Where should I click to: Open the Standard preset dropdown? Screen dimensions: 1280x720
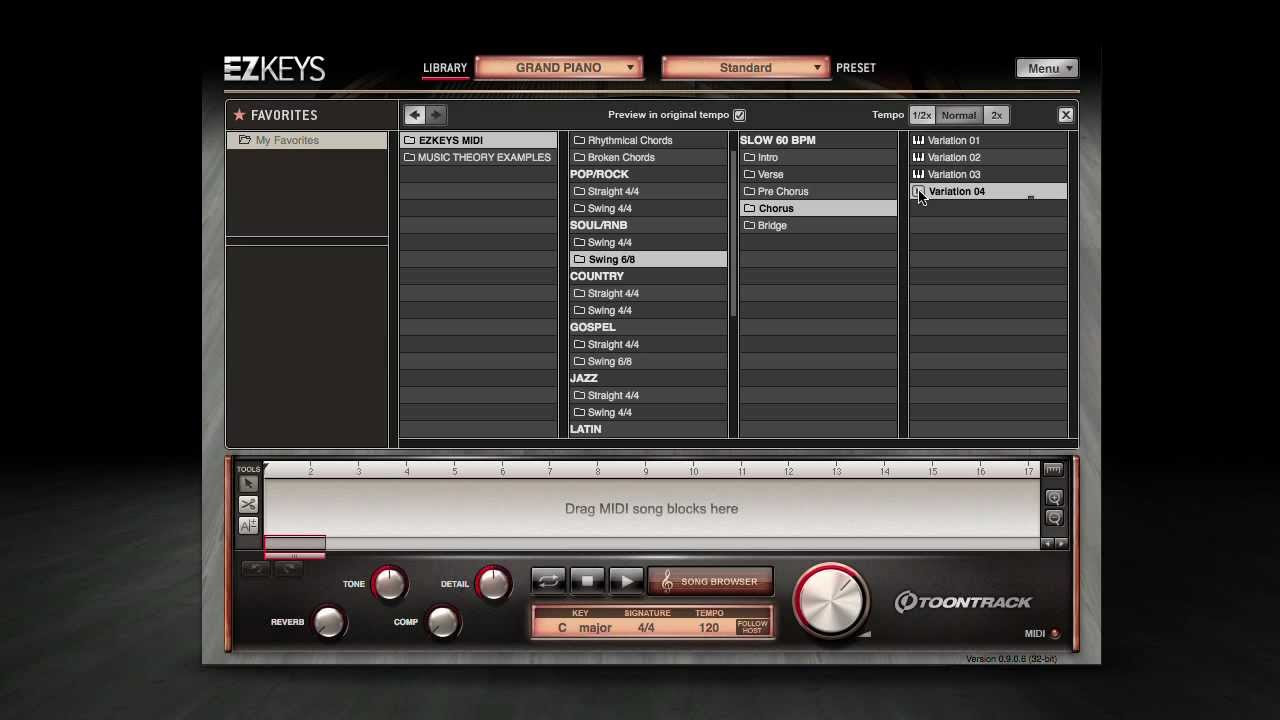point(745,68)
